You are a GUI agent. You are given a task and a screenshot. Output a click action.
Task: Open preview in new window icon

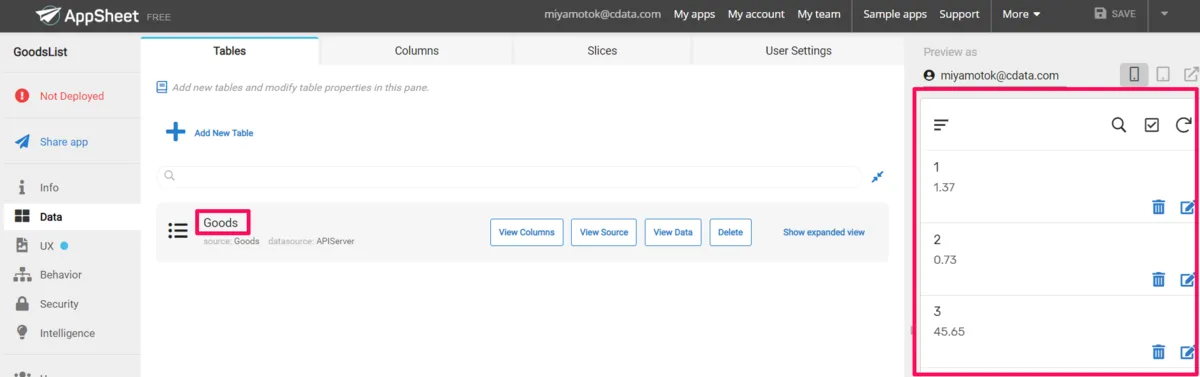1191,74
